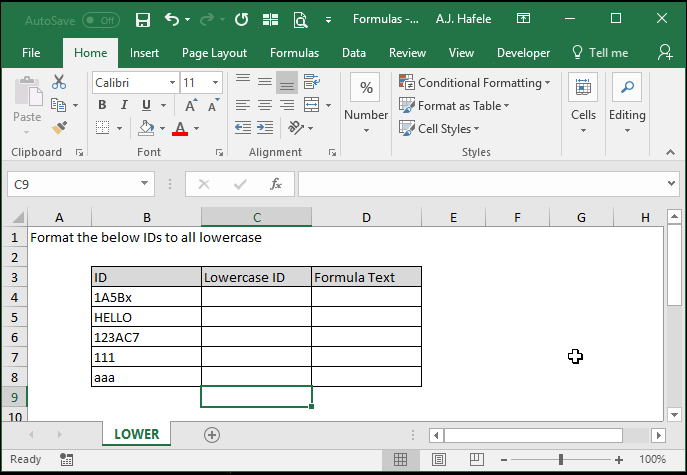Viewport: 687px width, 475px height.
Task: Select the LOWER sheet tab
Action: (137, 434)
